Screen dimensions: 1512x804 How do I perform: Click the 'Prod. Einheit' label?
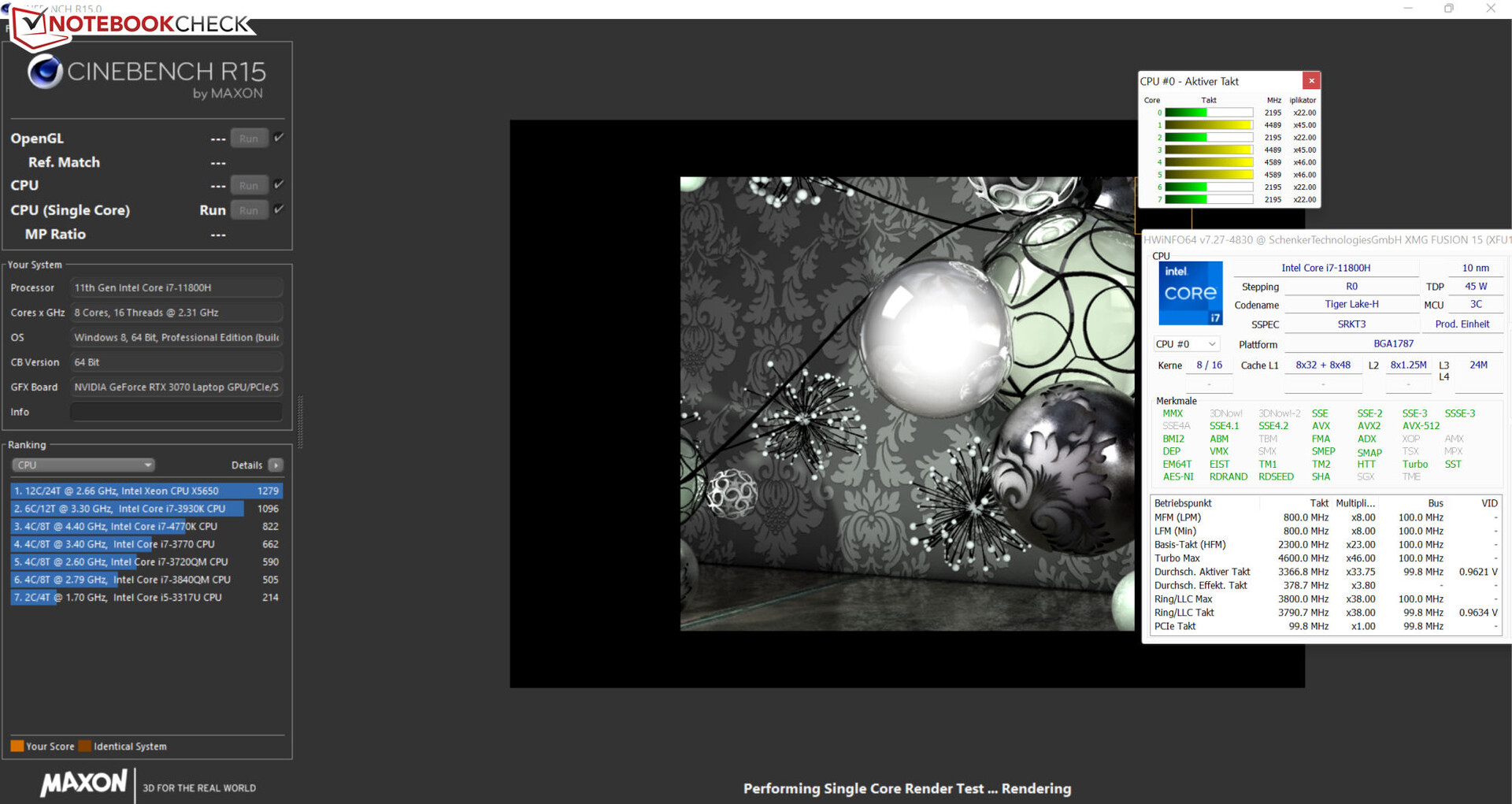pos(1462,324)
